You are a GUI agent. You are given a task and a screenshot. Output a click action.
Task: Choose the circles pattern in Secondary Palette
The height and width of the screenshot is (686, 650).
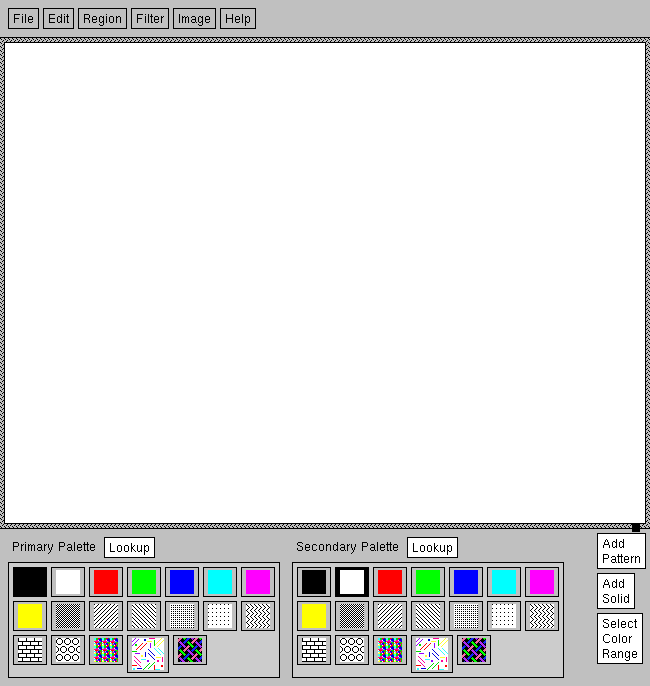click(352, 650)
